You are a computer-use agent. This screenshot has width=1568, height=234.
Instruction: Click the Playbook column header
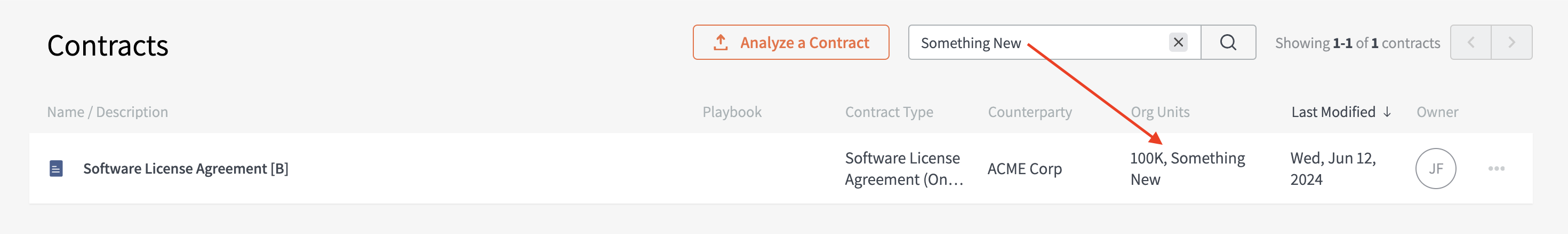[x=732, y=112]
